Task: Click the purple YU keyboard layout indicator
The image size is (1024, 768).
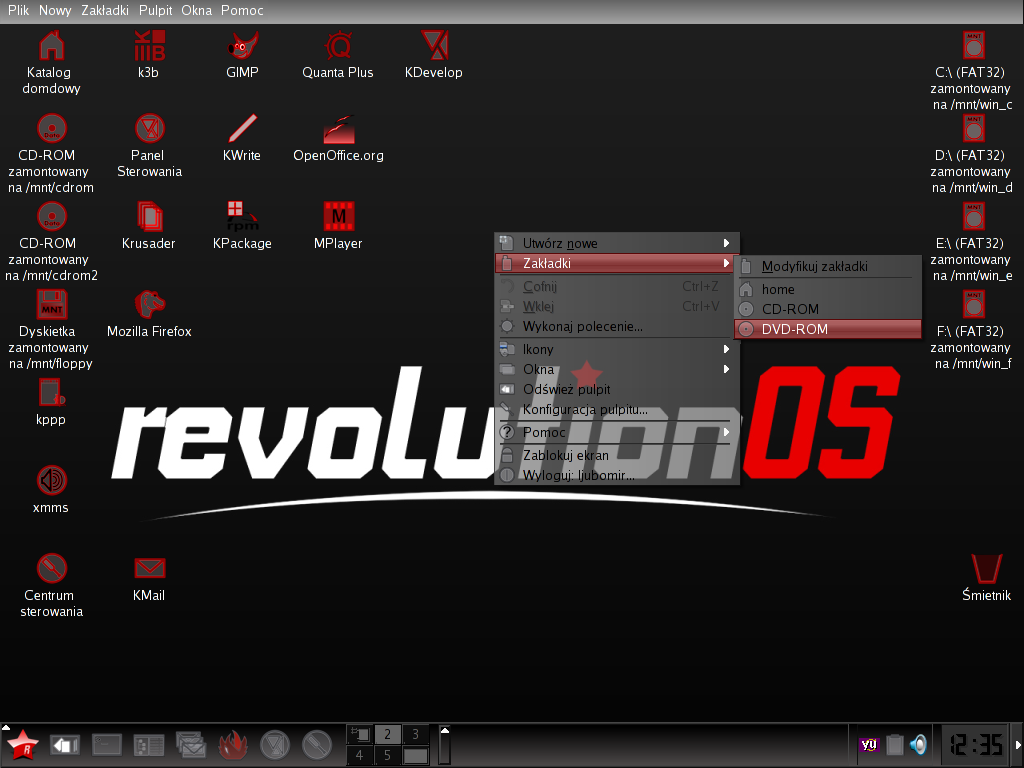Action: tap(869, 745)
